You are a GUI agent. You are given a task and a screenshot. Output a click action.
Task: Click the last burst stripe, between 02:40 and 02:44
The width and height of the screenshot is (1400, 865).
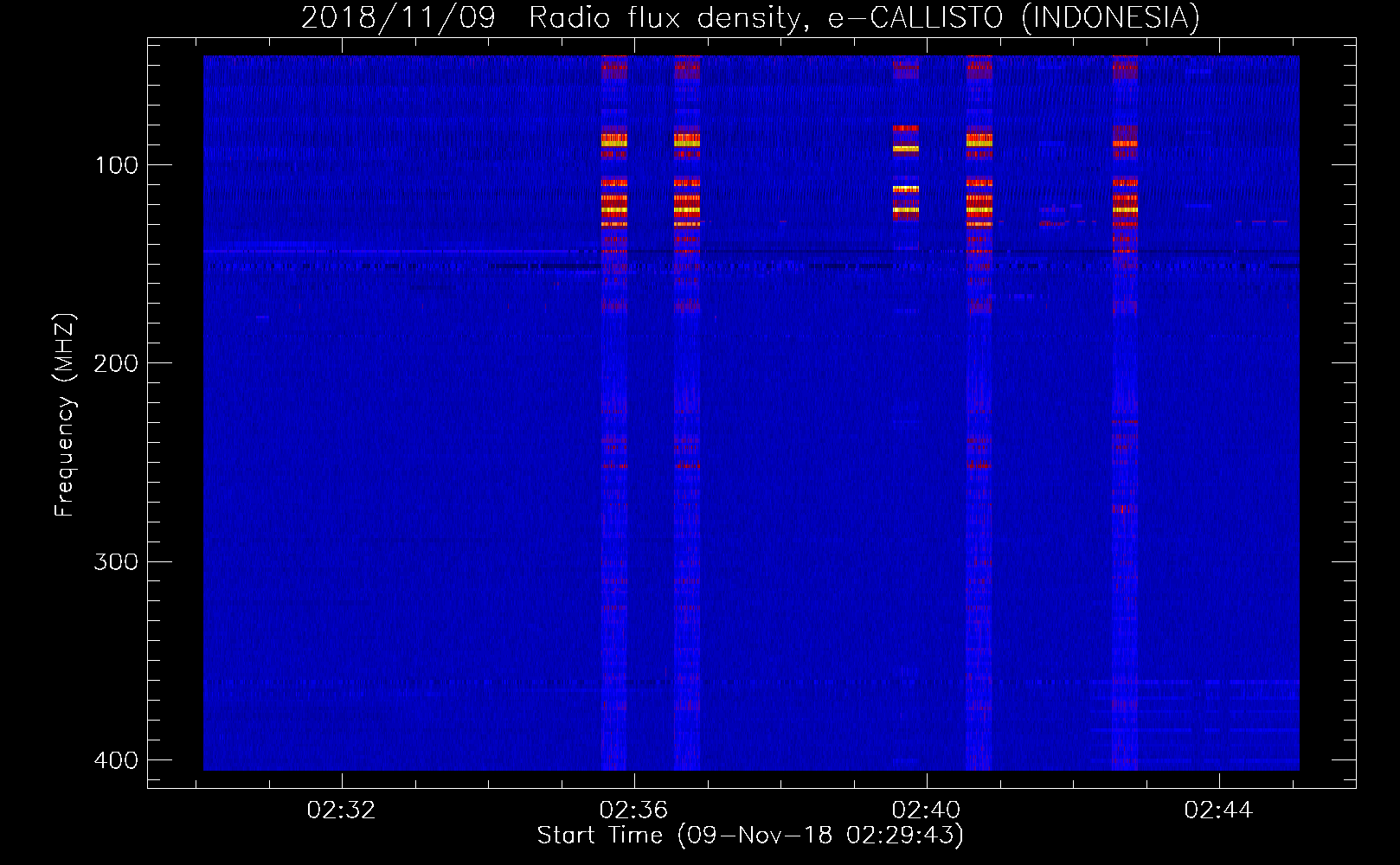[1125, 413]
